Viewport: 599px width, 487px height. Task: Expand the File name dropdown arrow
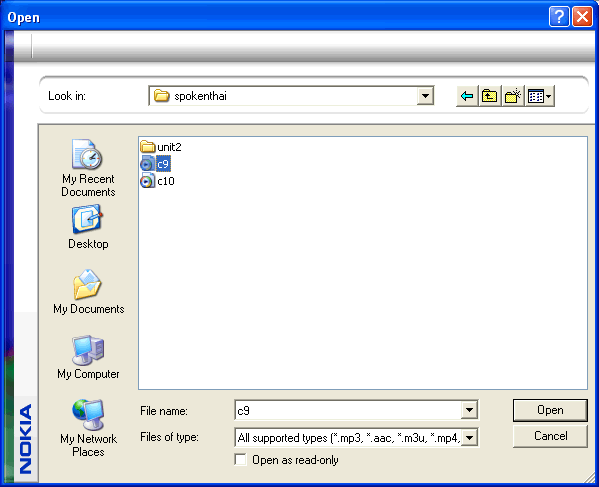point(469,411)
